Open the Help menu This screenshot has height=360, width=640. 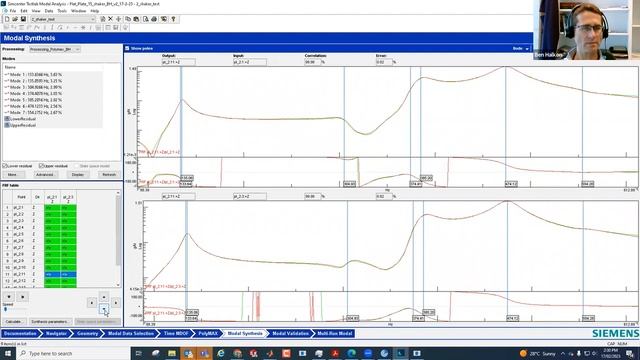pos(95,11)
